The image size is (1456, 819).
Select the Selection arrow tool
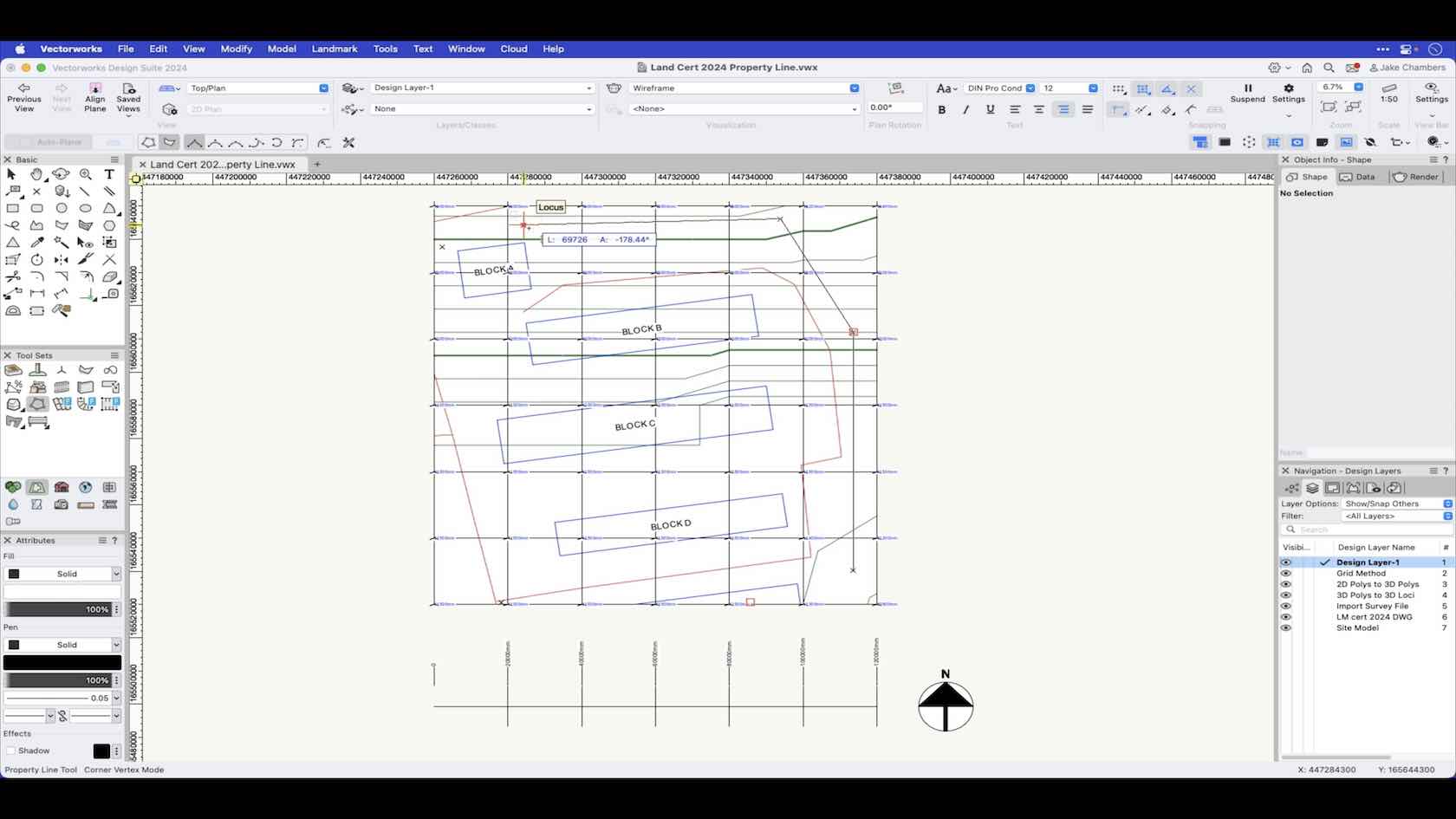[11, 174]
